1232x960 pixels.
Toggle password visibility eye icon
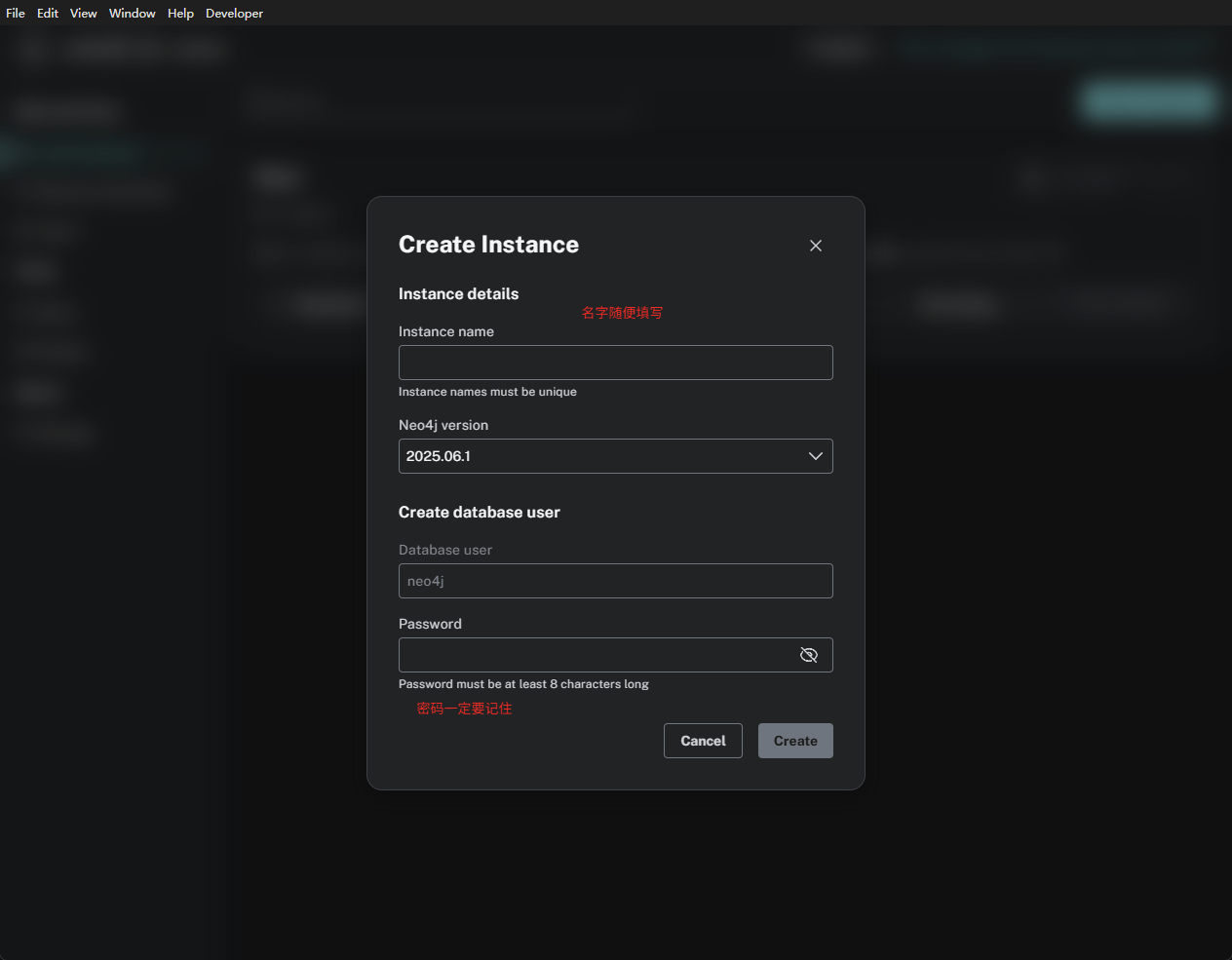tap(809, 655)
